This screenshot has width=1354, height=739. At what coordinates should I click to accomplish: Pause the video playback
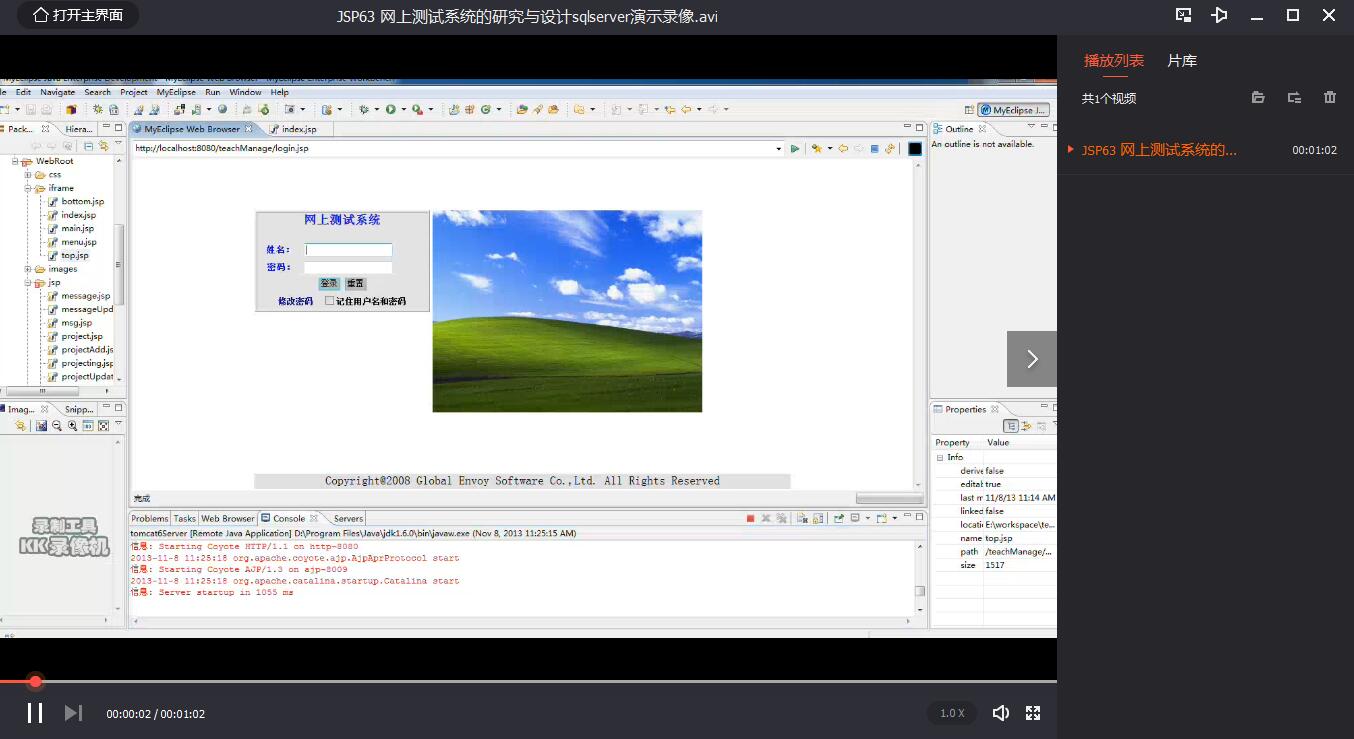pyautogui.click(x=34, y=713)
